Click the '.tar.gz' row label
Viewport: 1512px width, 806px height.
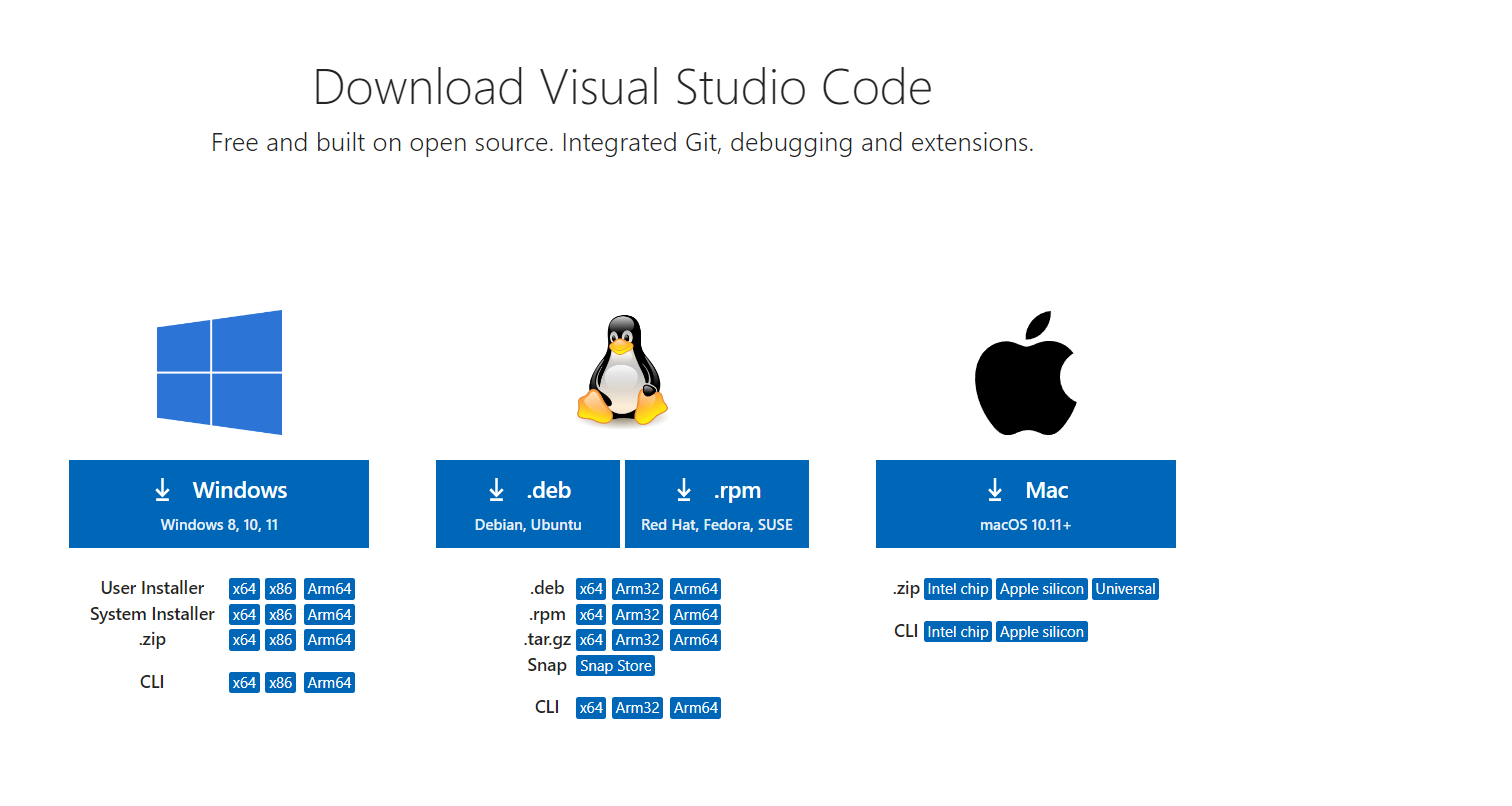547,640
